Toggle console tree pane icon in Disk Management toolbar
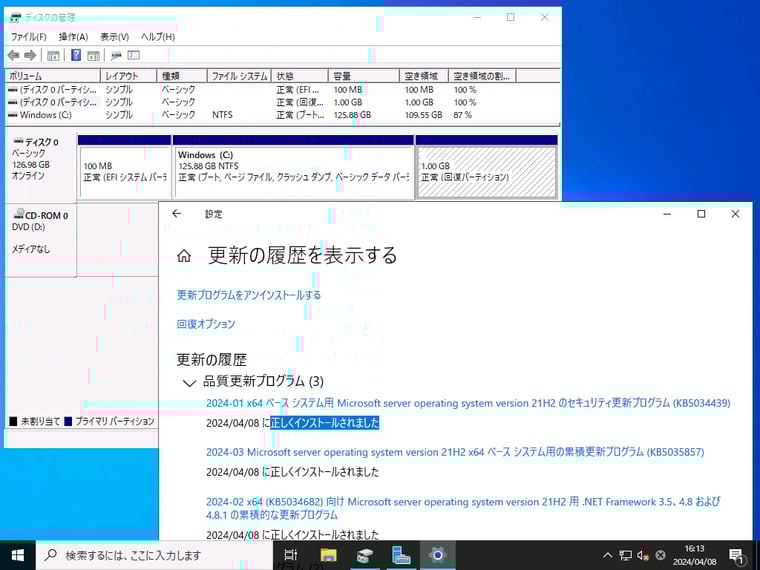 tap(53, 56)
